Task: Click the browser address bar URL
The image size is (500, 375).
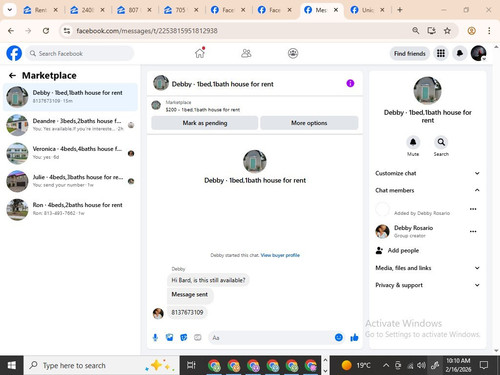Action: coord(147,31)
